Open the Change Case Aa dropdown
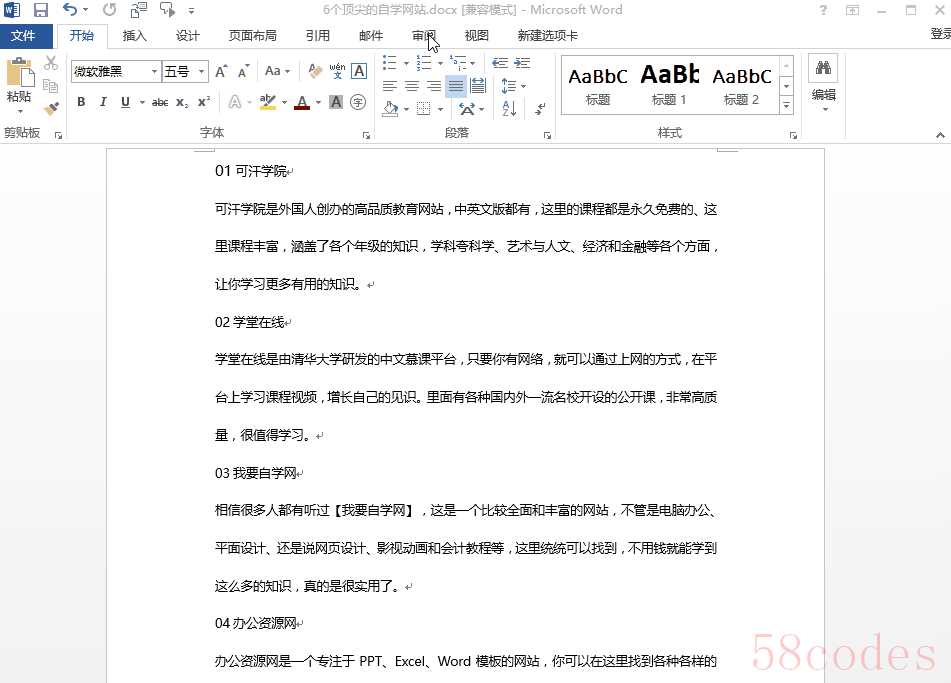951x683 pixels. tap(278, 71)
